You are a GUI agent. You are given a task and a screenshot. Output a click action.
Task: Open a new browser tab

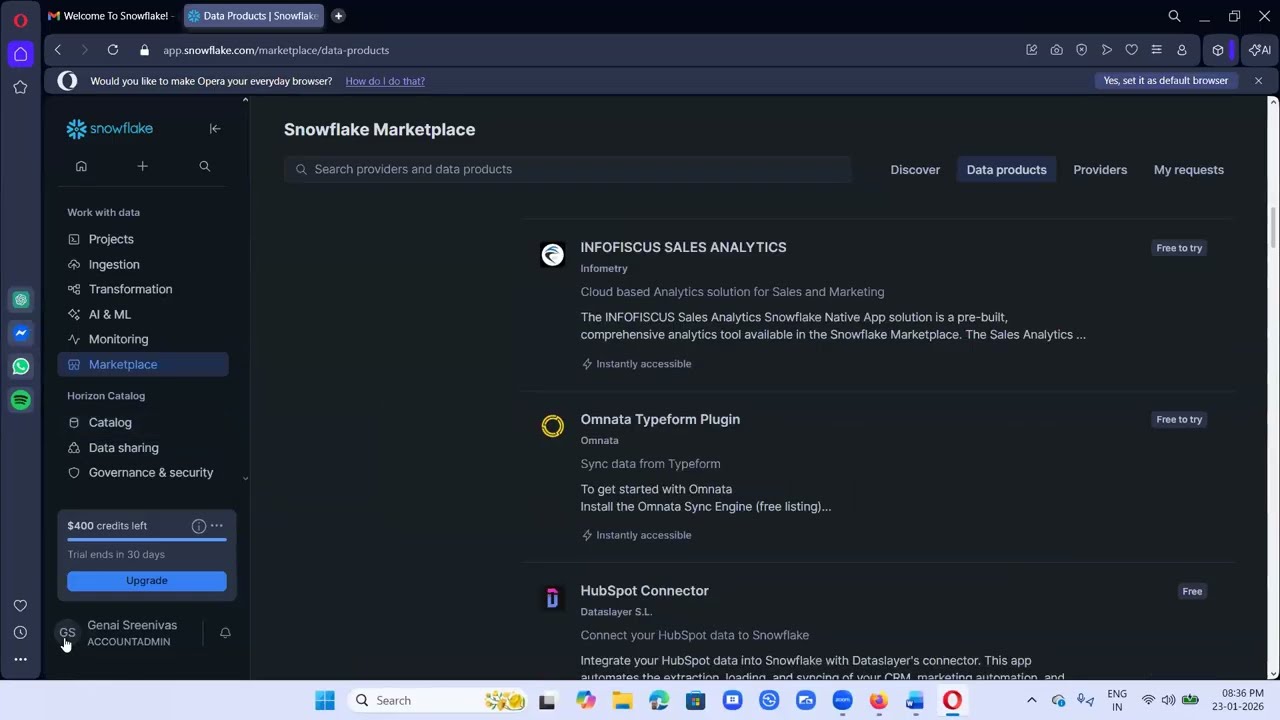coord(338,16)
